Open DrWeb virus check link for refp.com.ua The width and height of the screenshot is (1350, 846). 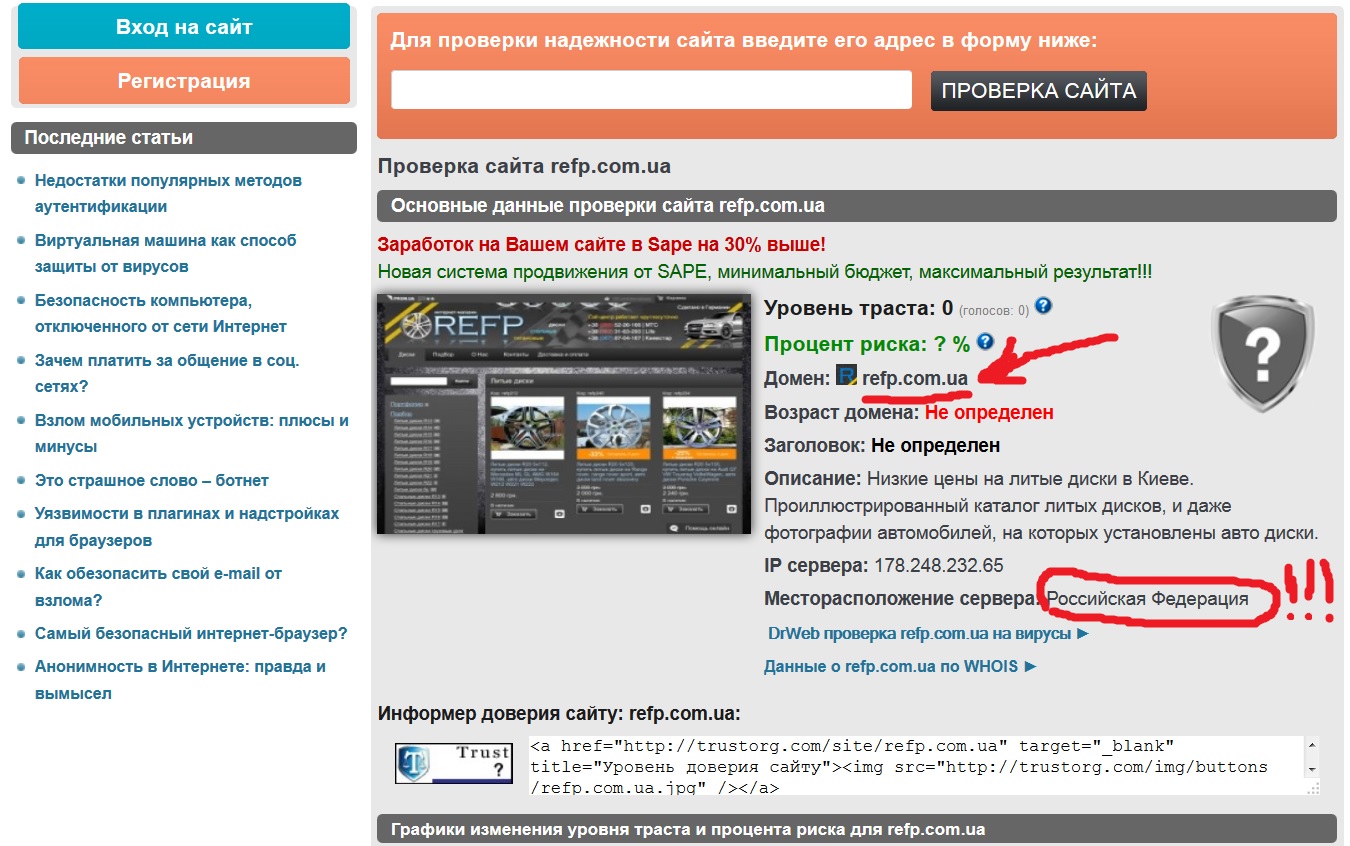pos(927,633)
